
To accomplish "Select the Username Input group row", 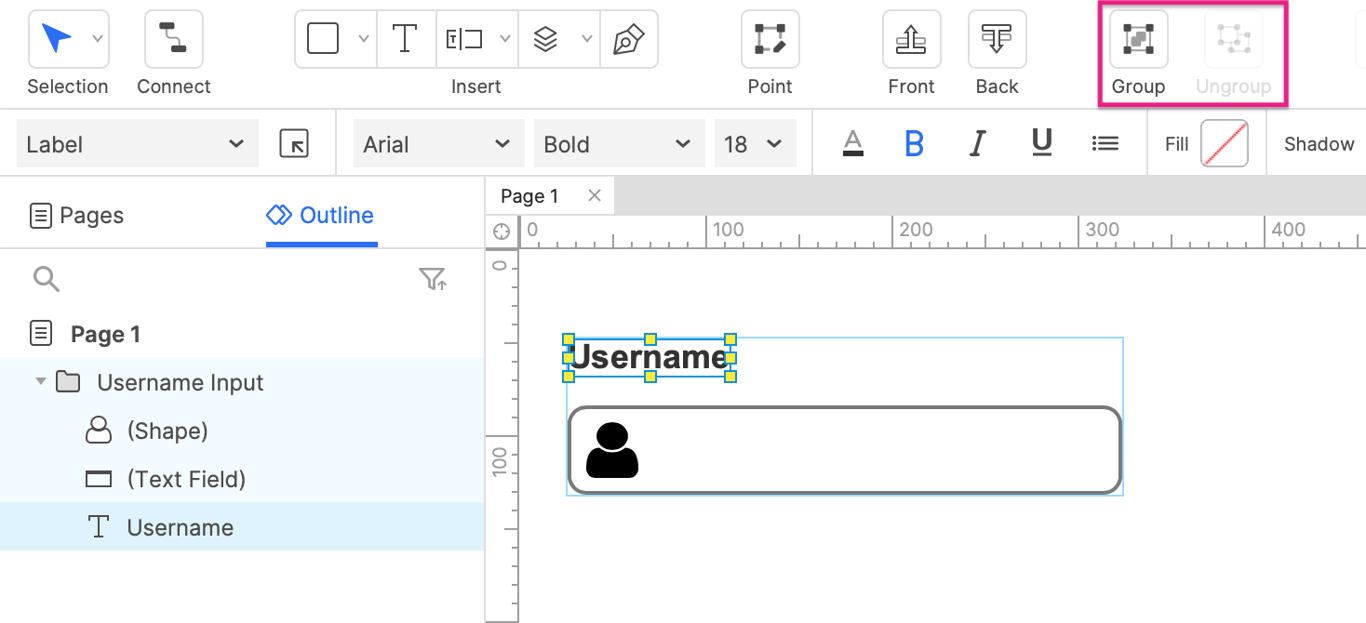I will coord(242,382).
